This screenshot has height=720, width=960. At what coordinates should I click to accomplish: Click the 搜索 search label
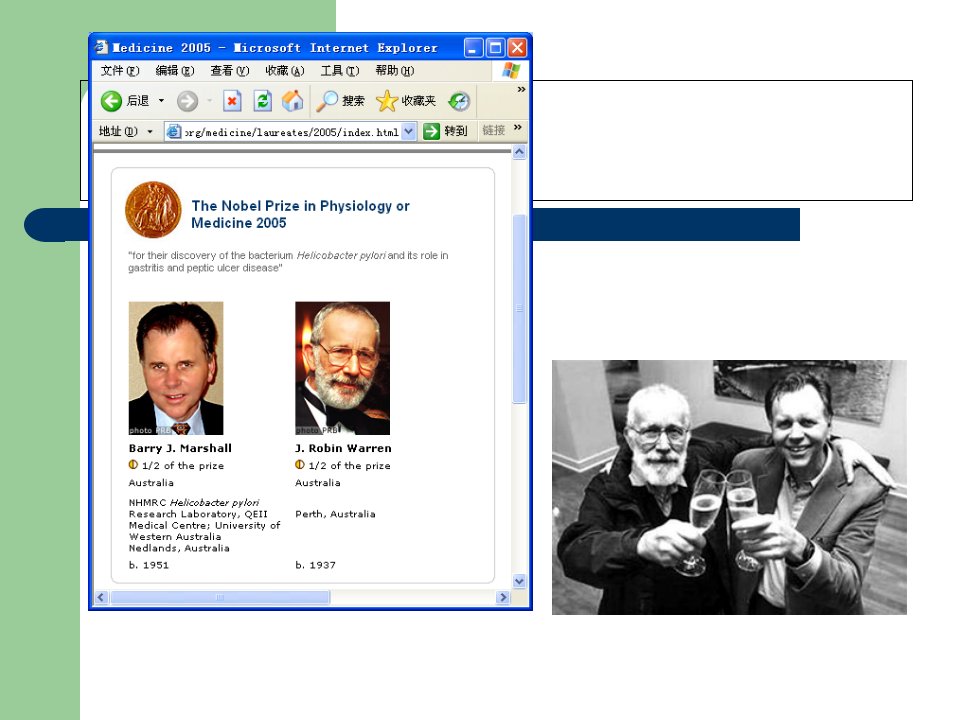353,101
